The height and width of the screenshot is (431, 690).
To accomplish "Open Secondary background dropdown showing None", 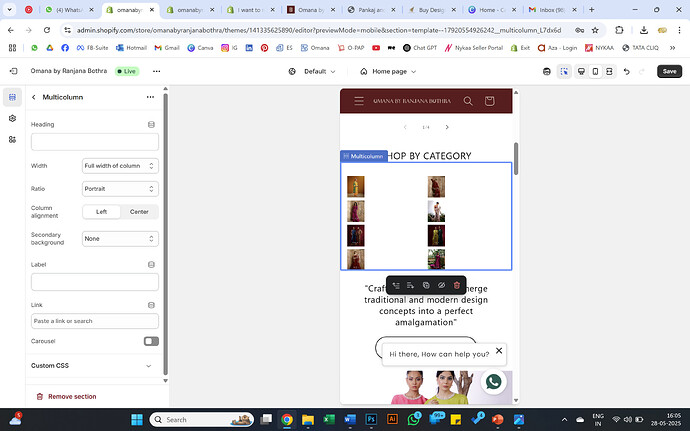I will [120, 239].
